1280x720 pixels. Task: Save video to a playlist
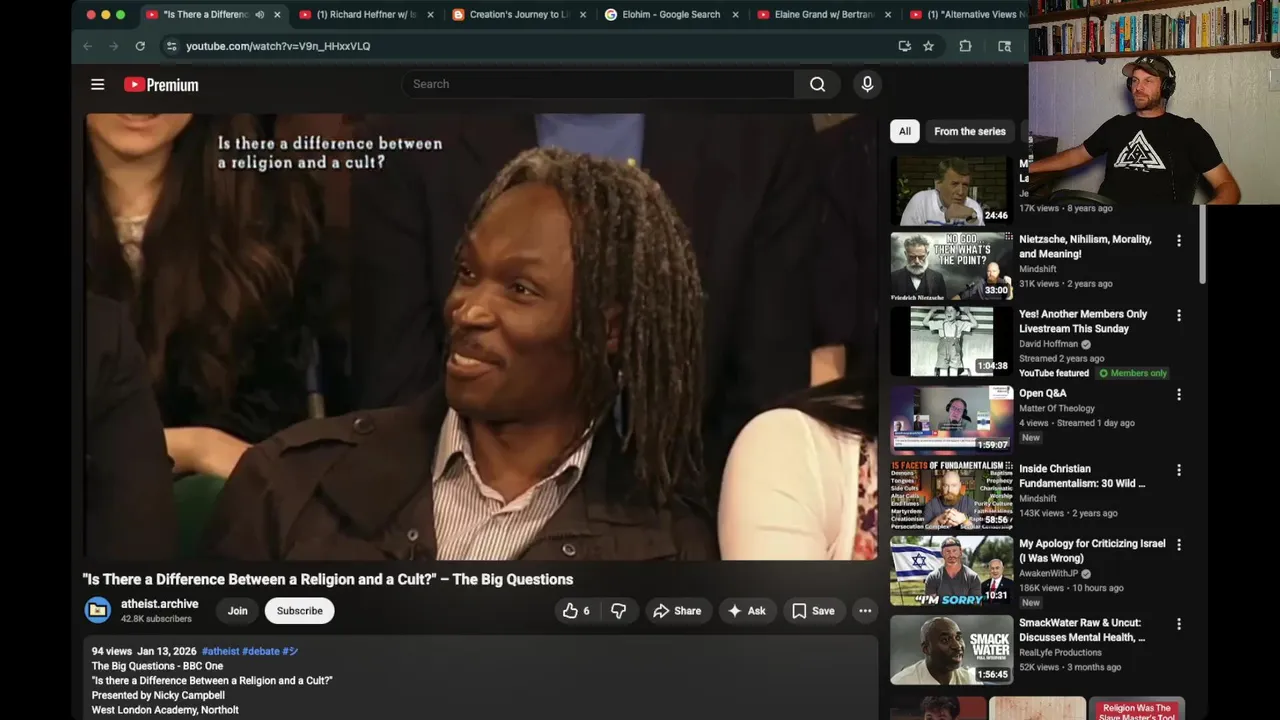click(x=813, y=611)
